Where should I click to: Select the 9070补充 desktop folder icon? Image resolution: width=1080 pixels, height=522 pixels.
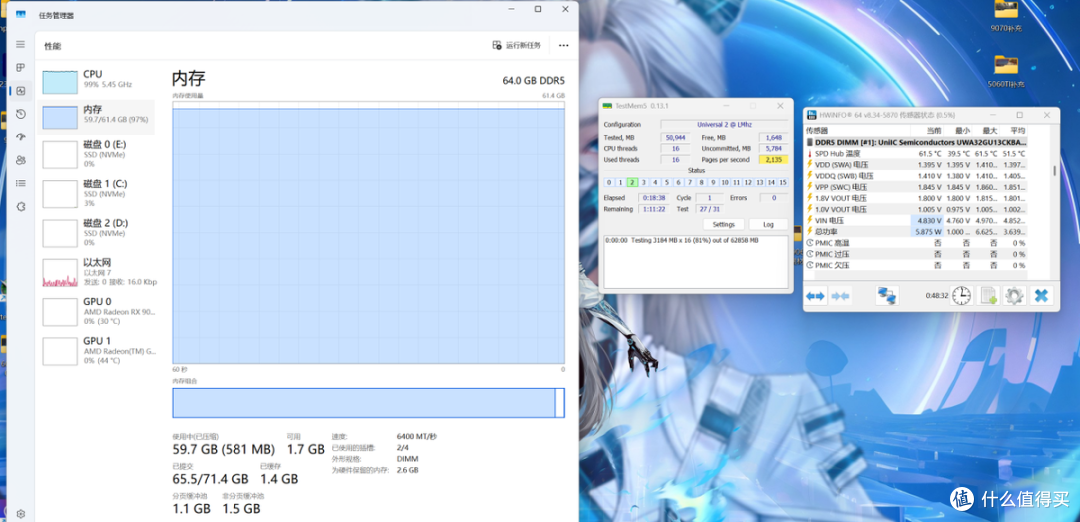click(1006, 17)
